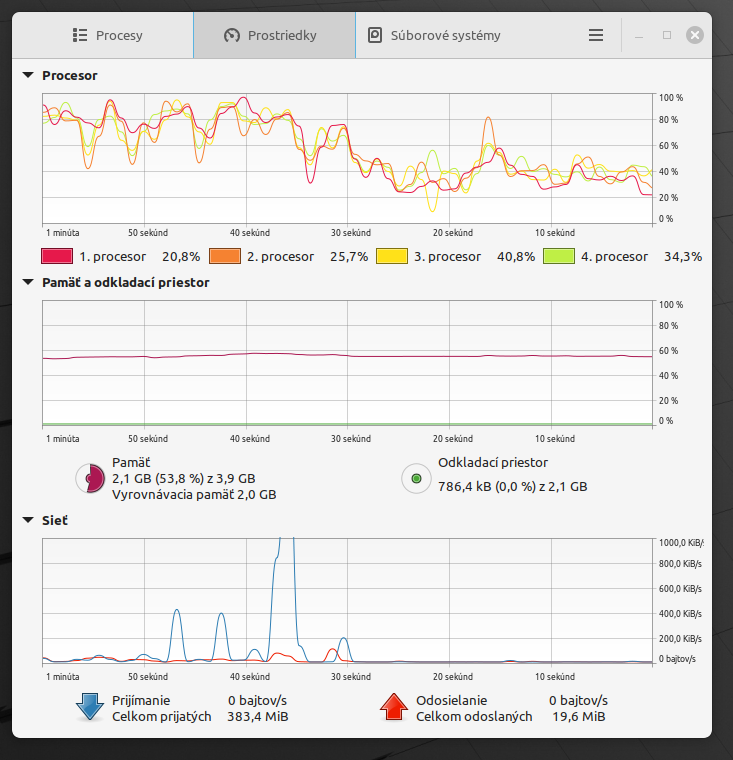The width and height of the screenshot is (733, 760).
Task: Change the 1. procesor red color swatch
Action: coord(57,256)
